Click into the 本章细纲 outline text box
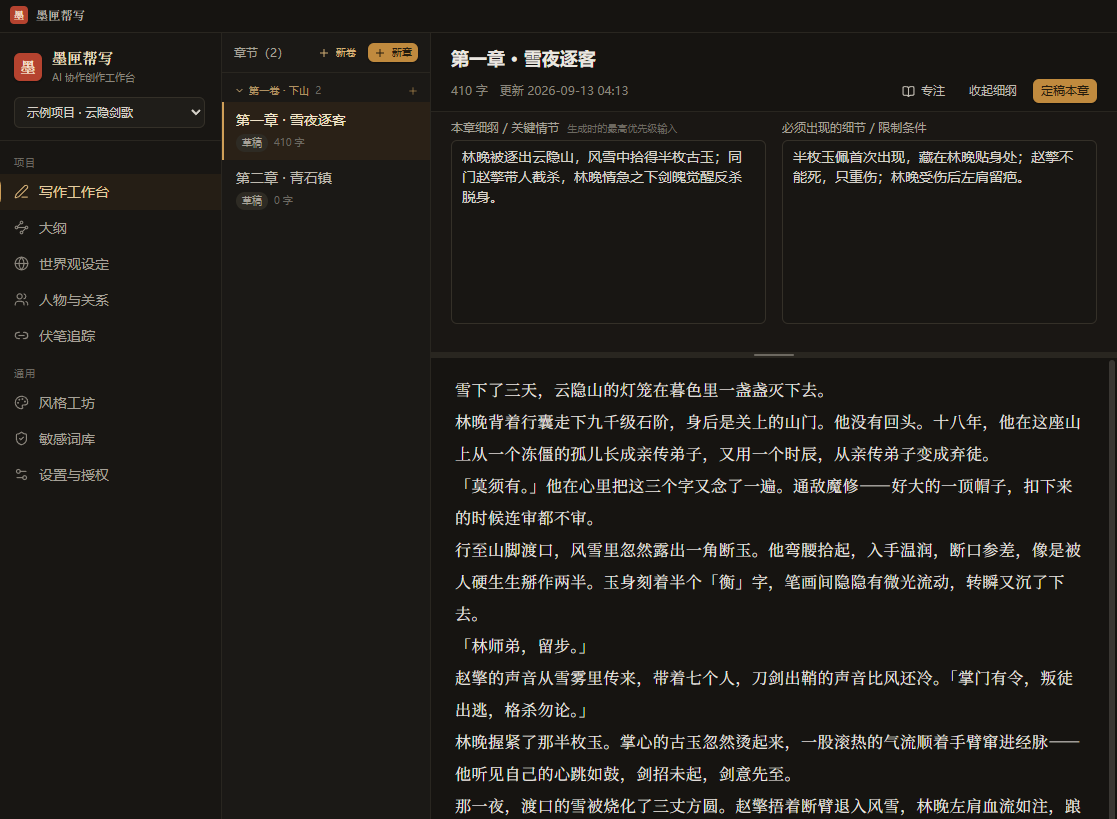 [x=608, y=231]
